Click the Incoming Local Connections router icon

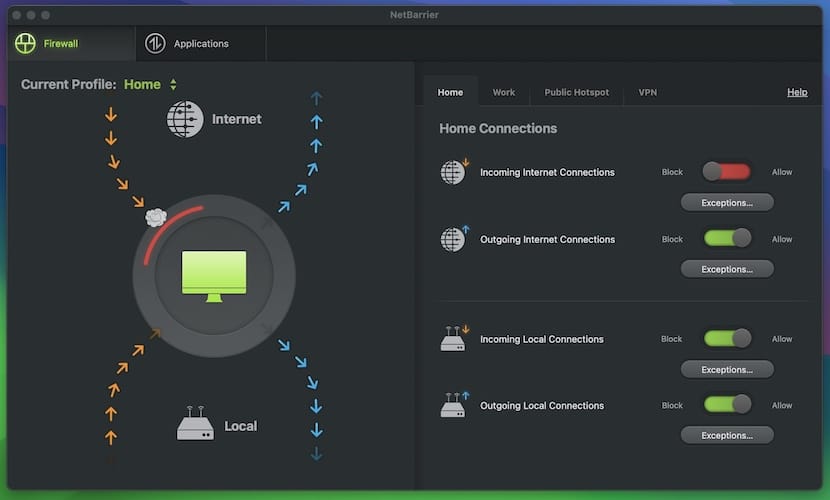coord(453,339)
